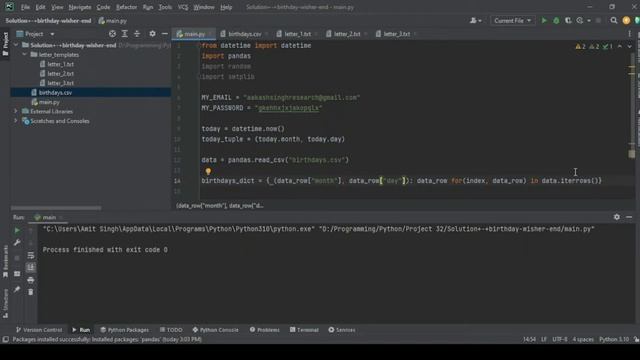This screenshot has width=640, height=360.
Task: Click LF line separator in status bar
Action: tap(544, 340)
